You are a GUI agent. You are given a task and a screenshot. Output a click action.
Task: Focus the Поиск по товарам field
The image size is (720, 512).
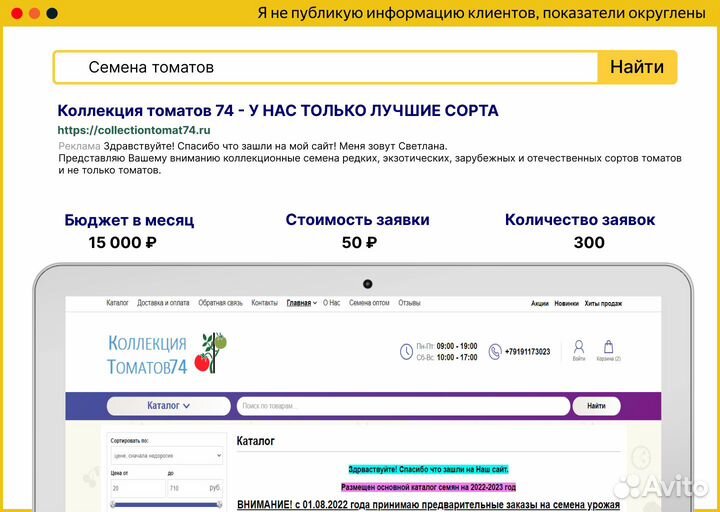tap(403, 406)
